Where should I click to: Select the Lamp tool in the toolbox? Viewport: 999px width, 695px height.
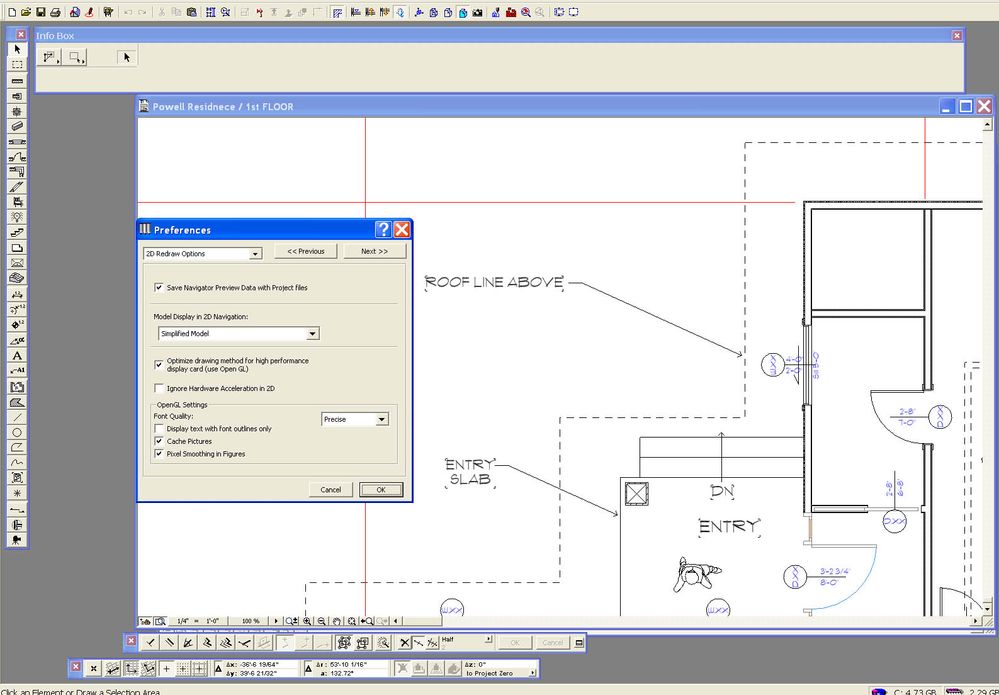coord(18,216)
